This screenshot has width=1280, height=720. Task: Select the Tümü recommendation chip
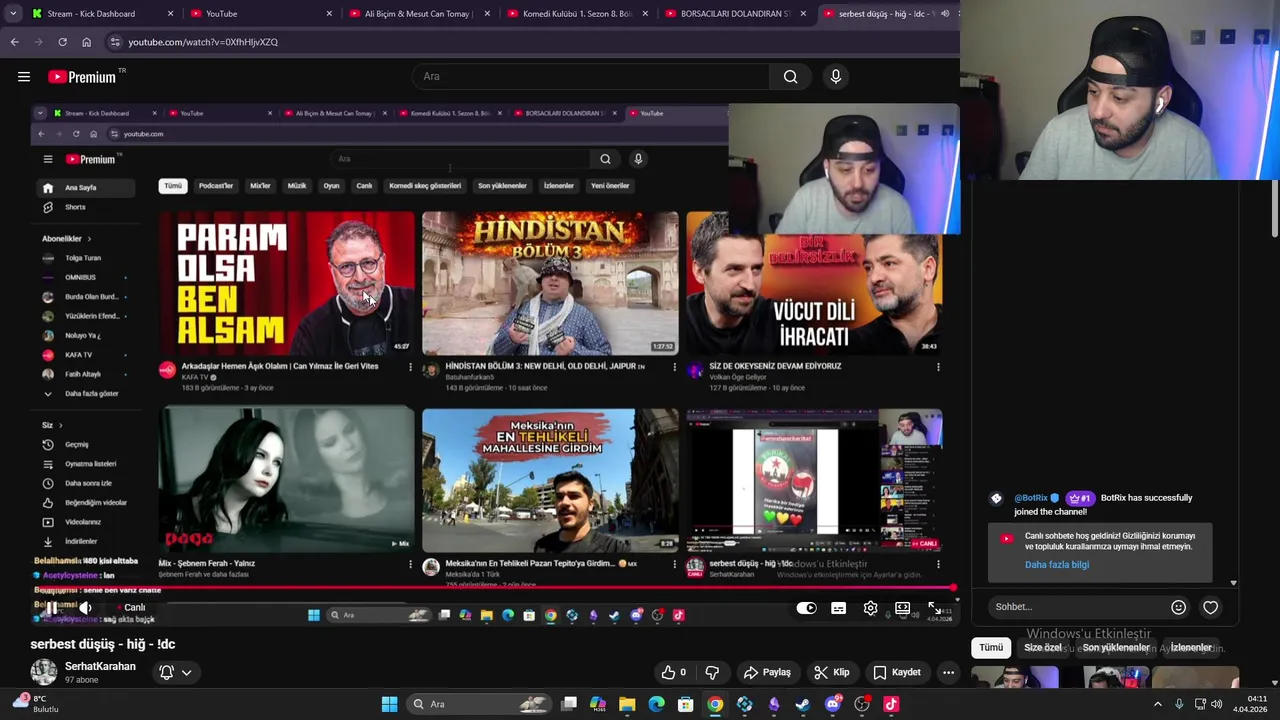[x=991, y=647]
